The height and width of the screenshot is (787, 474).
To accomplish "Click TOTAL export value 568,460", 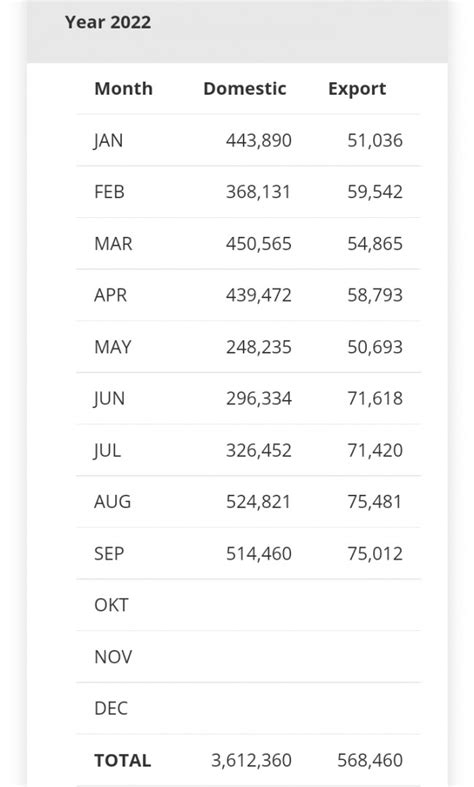I will click(370, 760).
